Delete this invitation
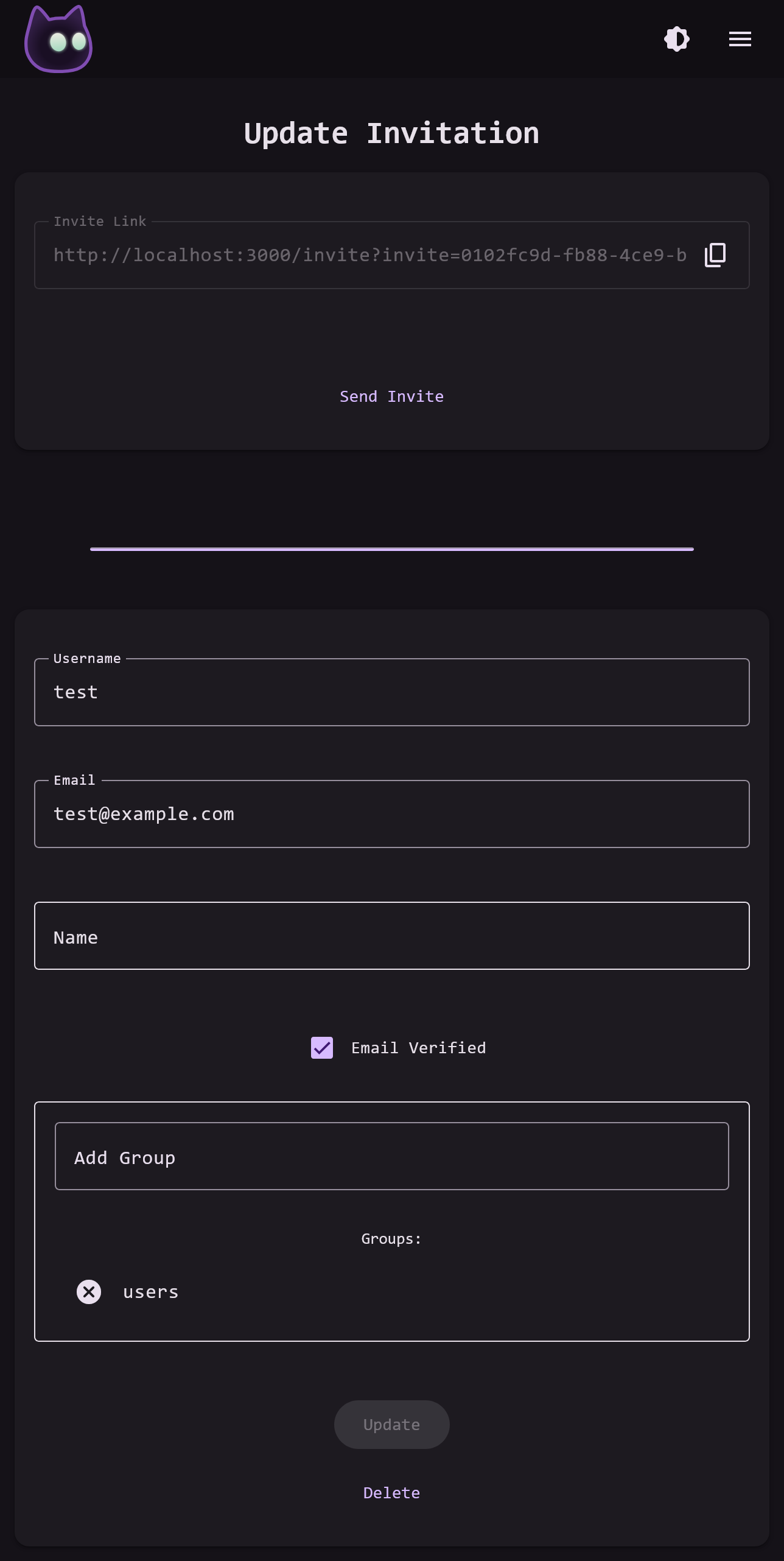The image size is (784, 1561). [392, 1493]
